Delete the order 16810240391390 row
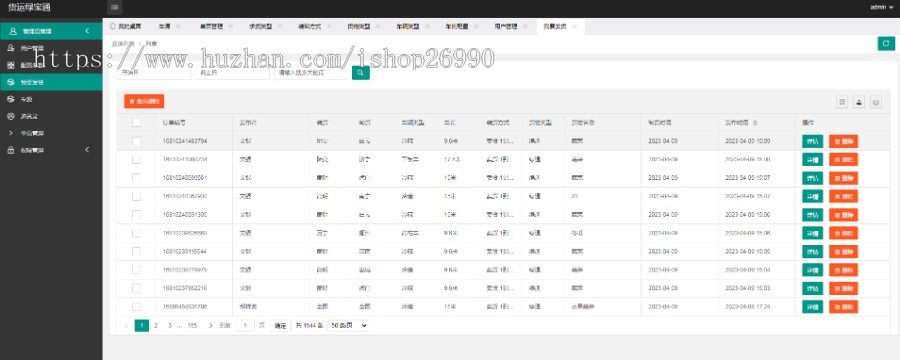The height and width of the screenshot is (360, 900). click(843, 215)
